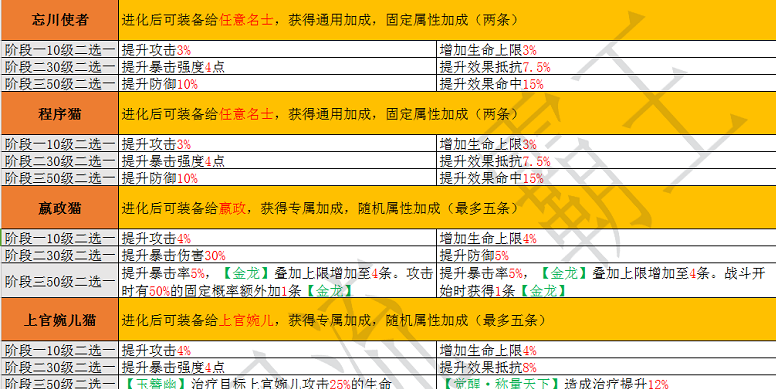The height and width of the screenshot is (389, 776).
Task: Select 提升防御10% in 忘川使者 section
Action: point(278,83)
